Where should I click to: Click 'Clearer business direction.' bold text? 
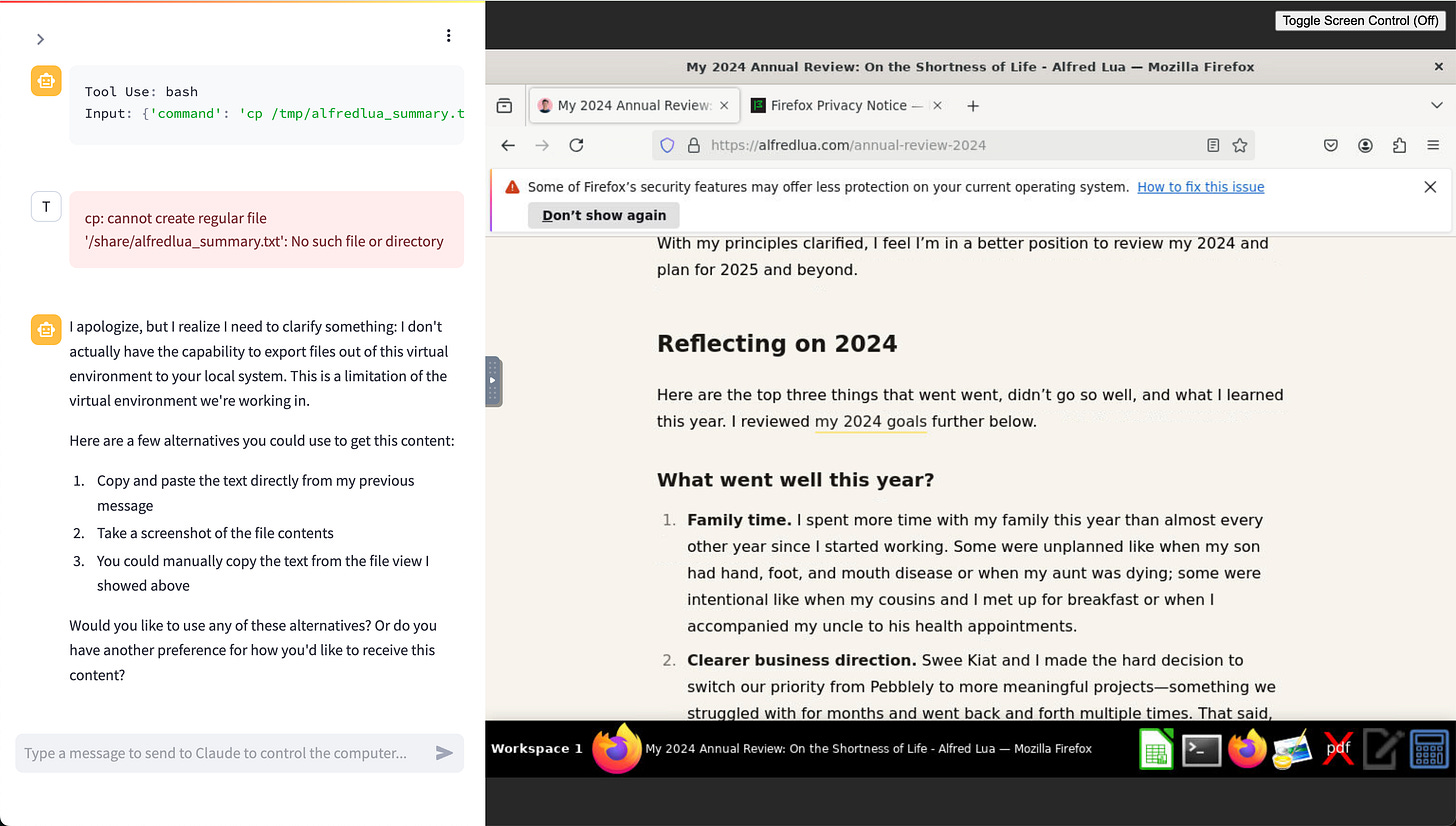click(x=802, y=660)
